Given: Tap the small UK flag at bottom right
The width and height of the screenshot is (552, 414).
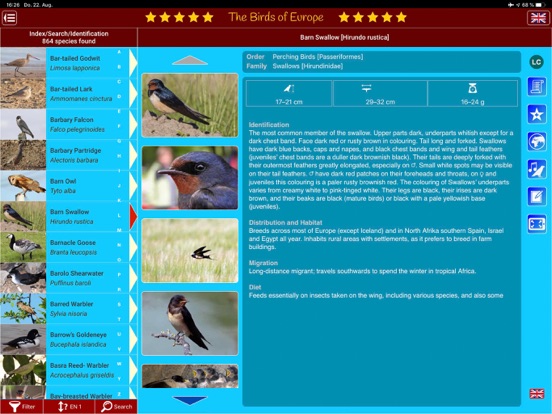Looking at the screenshot, I should click(537, 394).
